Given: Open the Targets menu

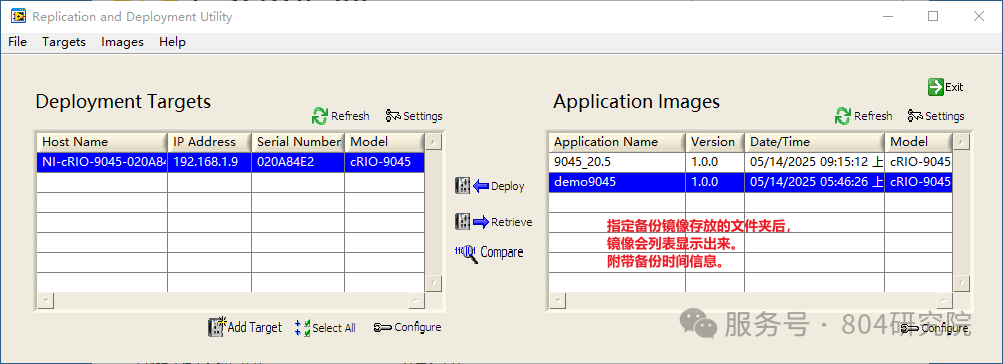Looking at the screenshot, I should (x=64, y=42).
